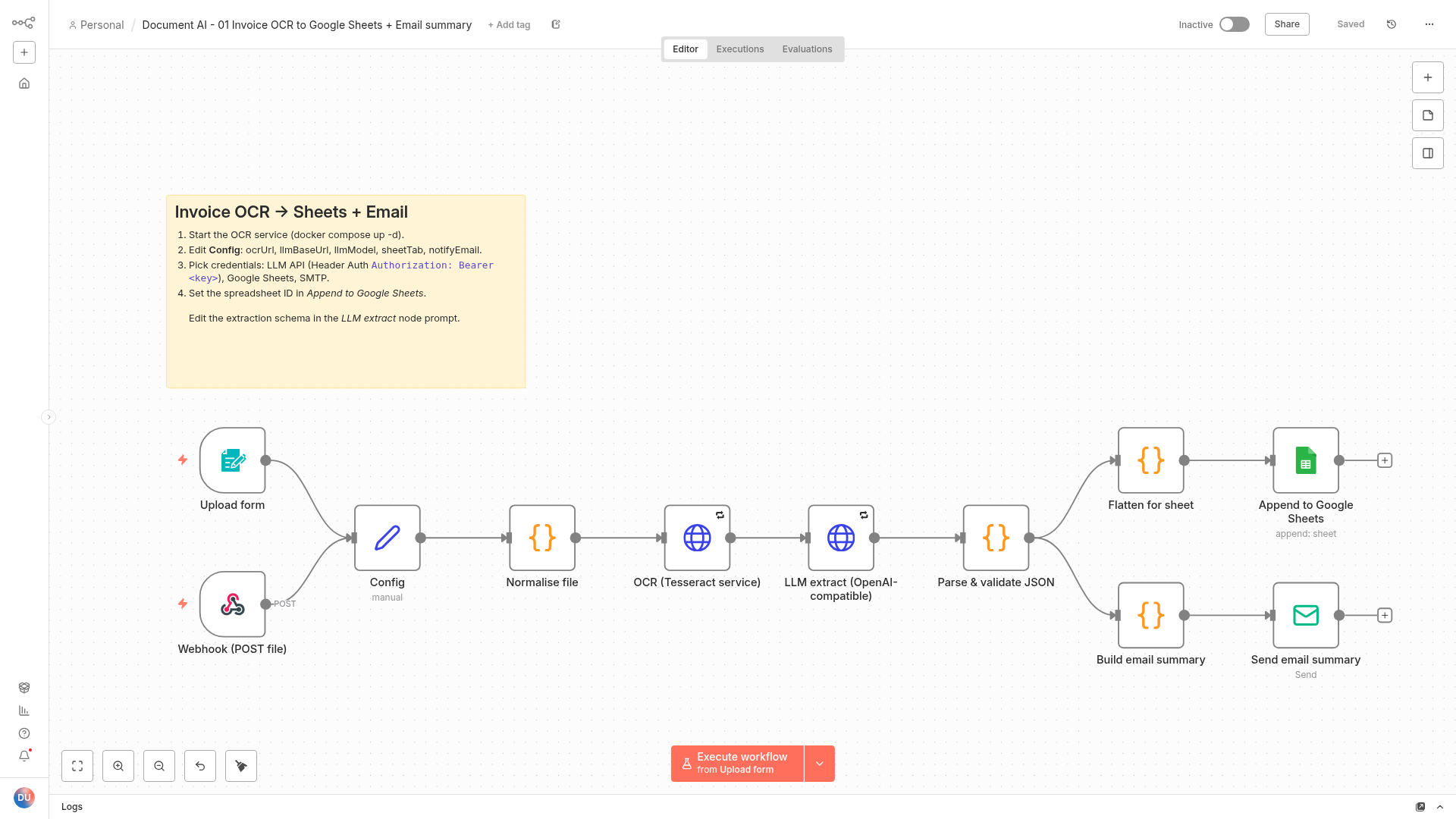The image size is (1456, 819).
Task: Click the Add tag link
Action: [x=509, y=25]
